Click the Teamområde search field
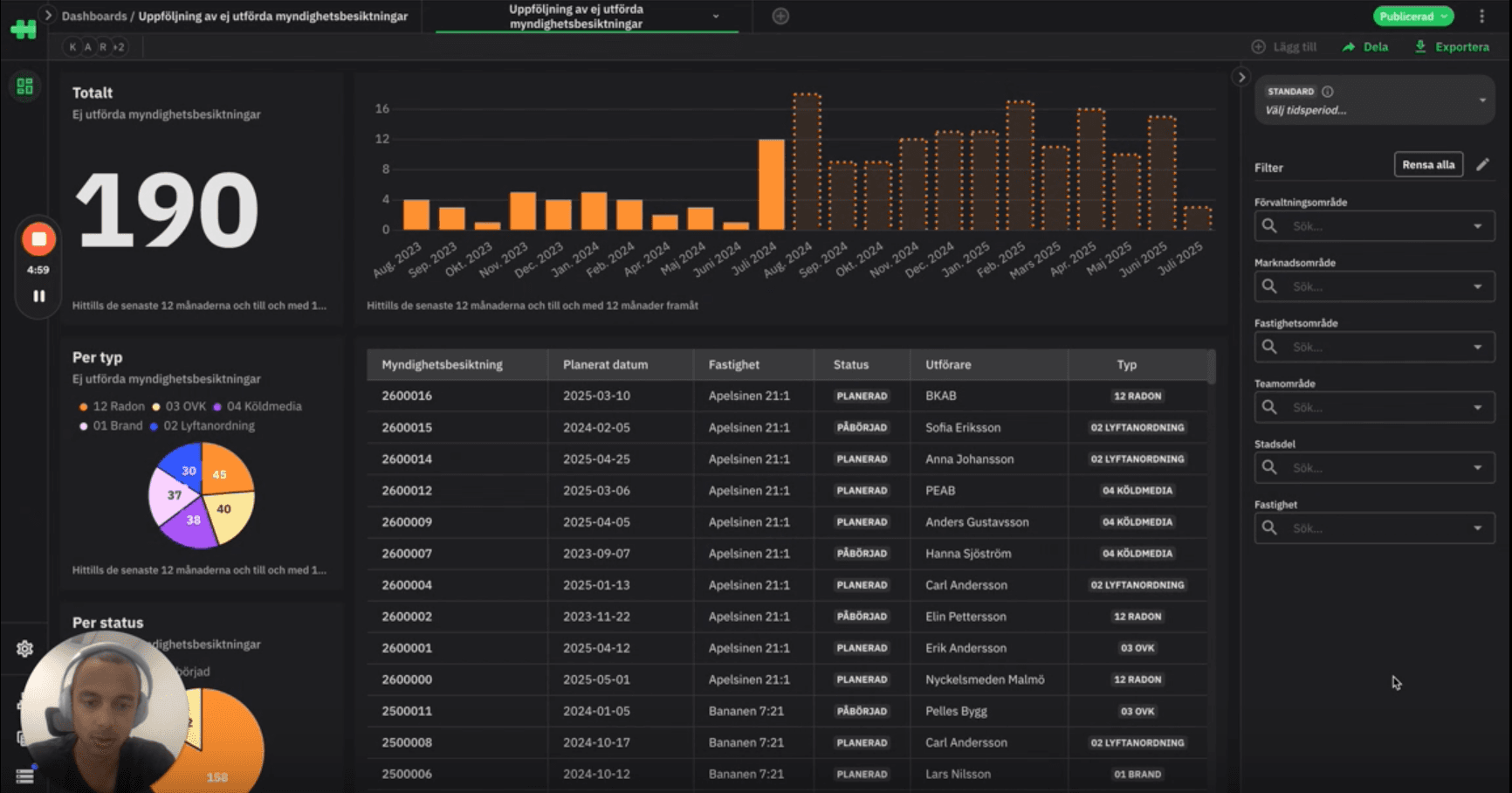Screen dimensions: 1512x793 1375,407
